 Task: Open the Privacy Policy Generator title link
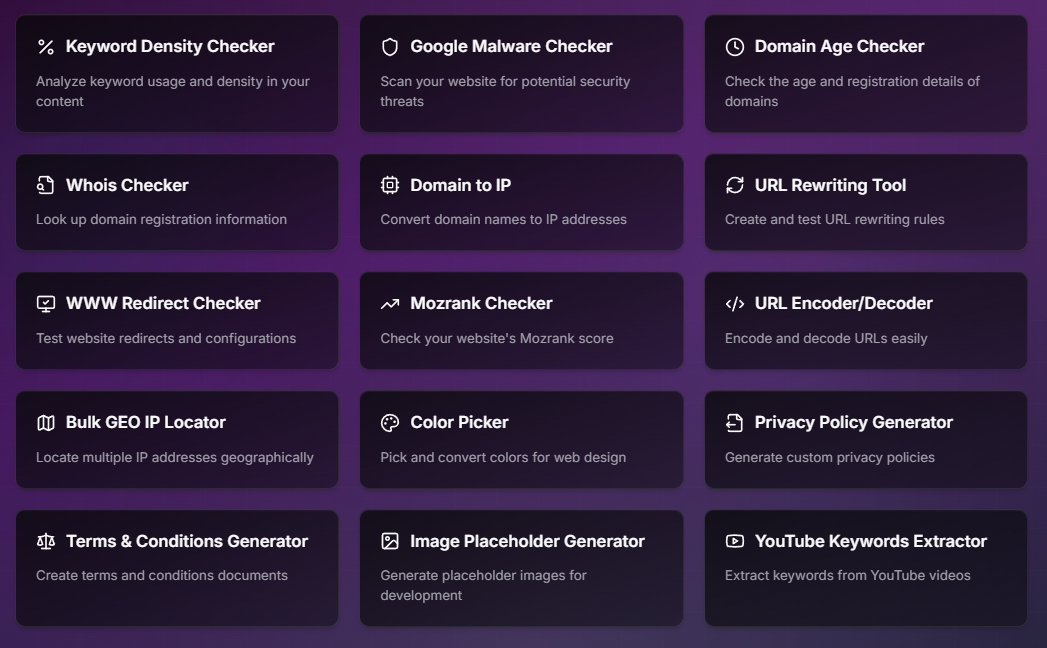[x=853, y=422]
